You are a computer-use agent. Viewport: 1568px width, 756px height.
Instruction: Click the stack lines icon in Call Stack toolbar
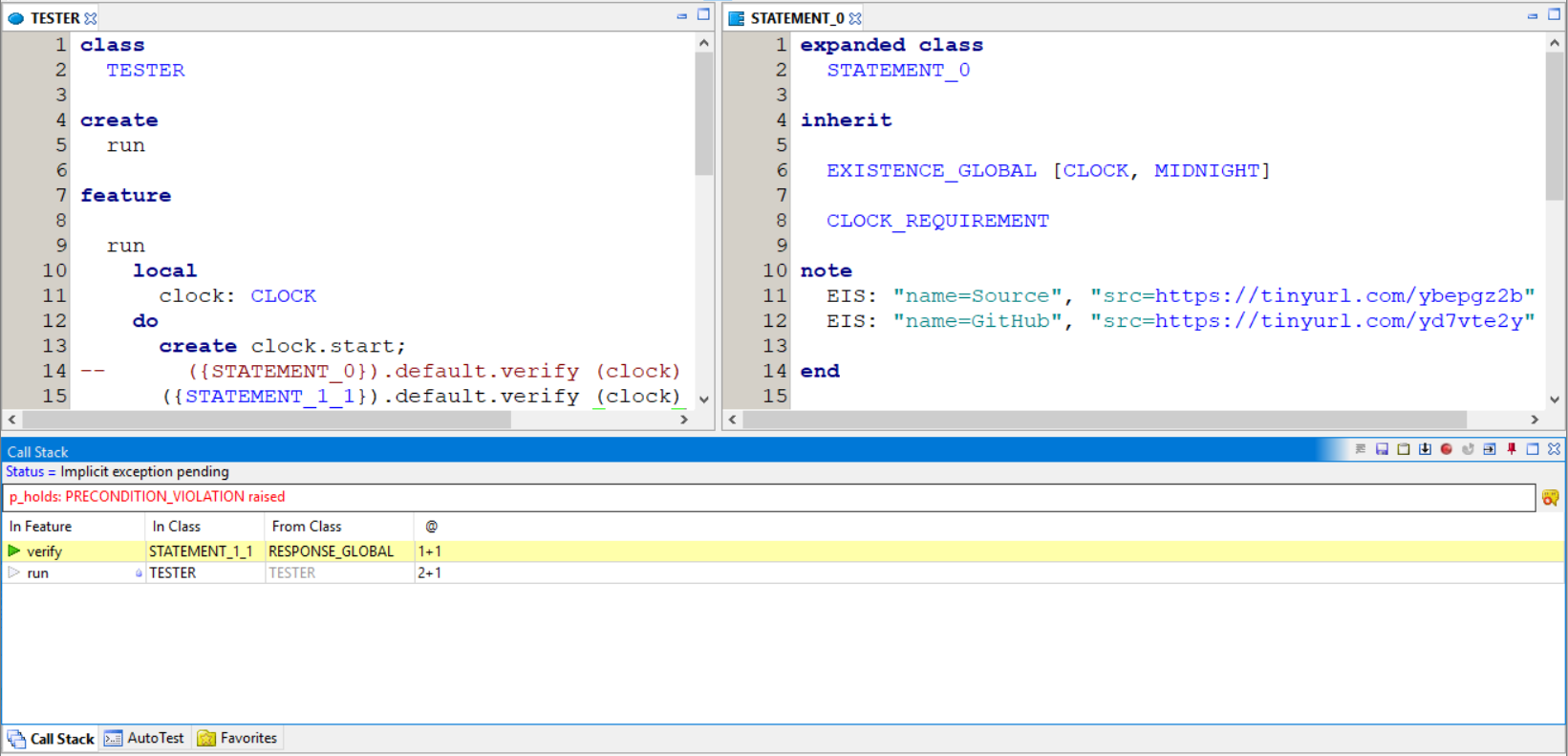pos(1361,449)
